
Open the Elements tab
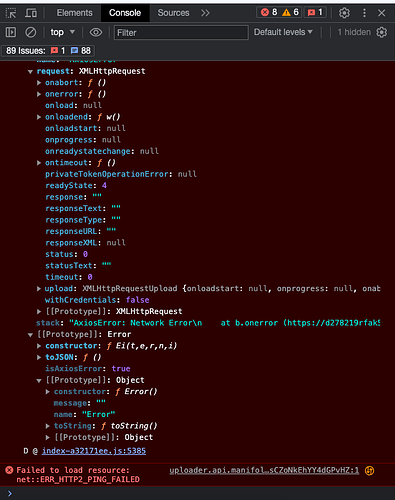pos(74,13)
